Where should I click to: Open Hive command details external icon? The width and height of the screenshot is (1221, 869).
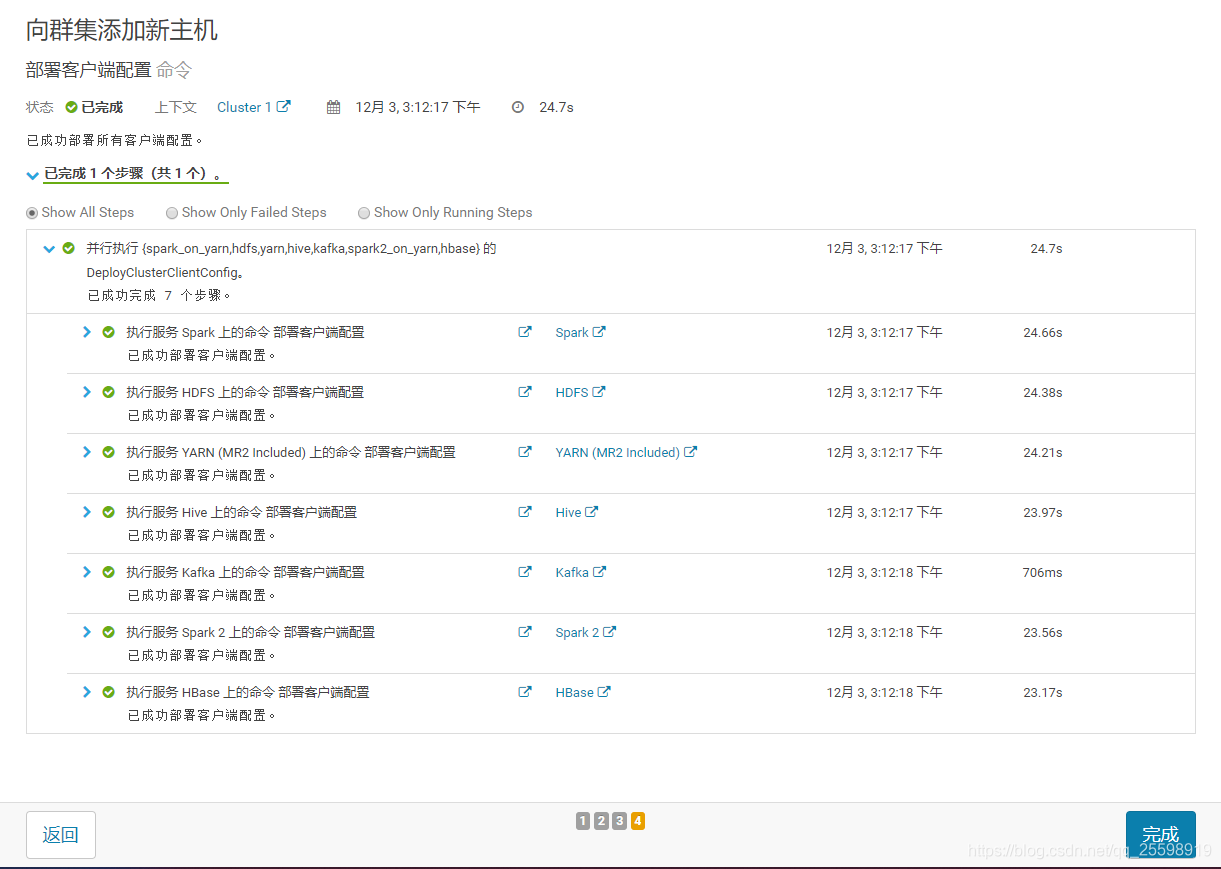tap(525, 512)
